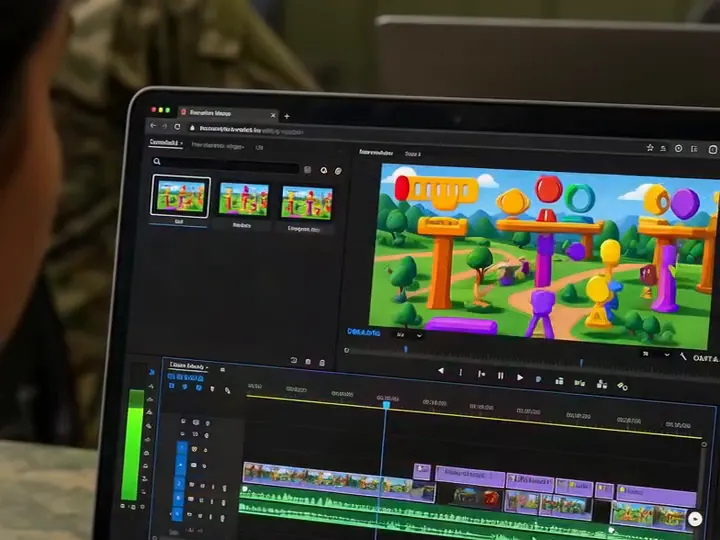The width and height of the screenshot is (720, 540).
Task: Click the yellow work area bar on the timeline ruler
Action: [473, 416]
